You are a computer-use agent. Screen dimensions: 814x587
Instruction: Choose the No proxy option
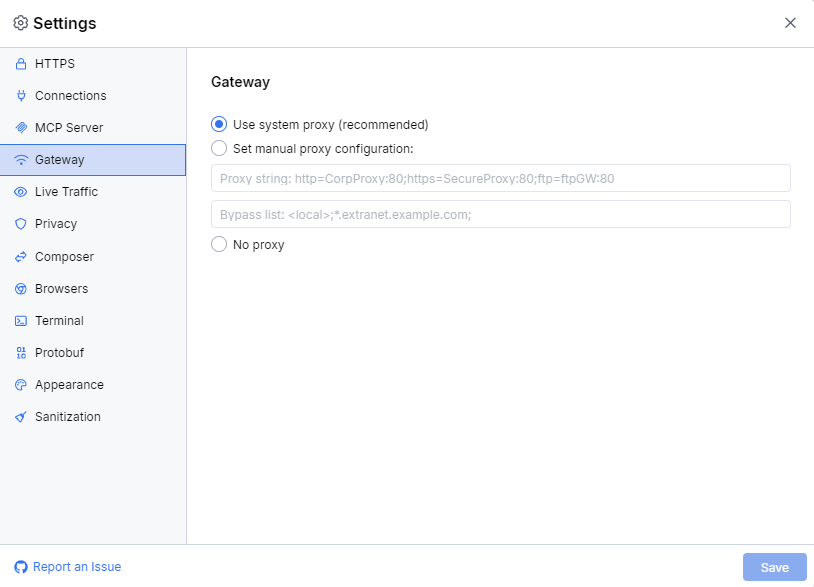pos(219,243)
